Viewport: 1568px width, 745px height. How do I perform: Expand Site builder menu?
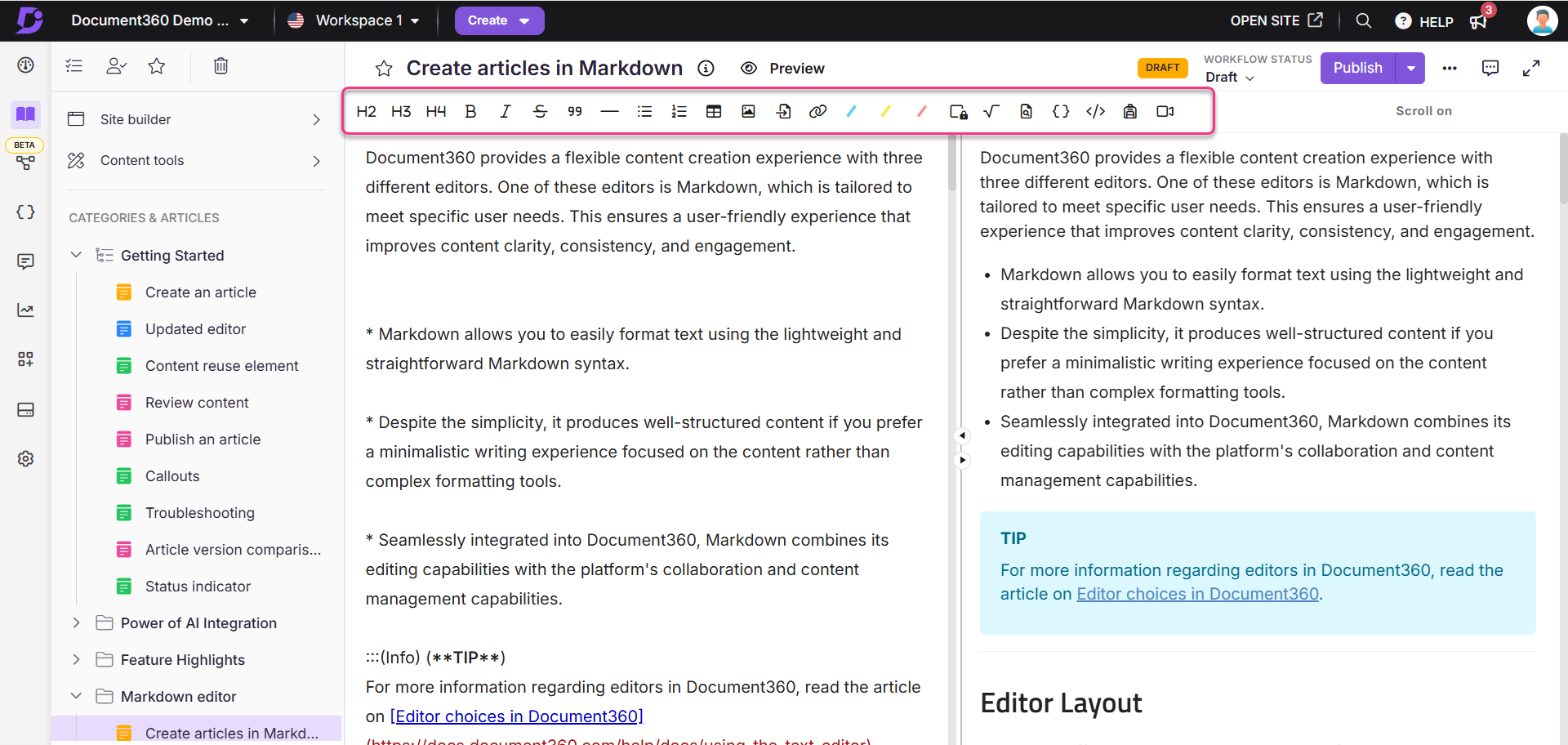tap(194, 119)
